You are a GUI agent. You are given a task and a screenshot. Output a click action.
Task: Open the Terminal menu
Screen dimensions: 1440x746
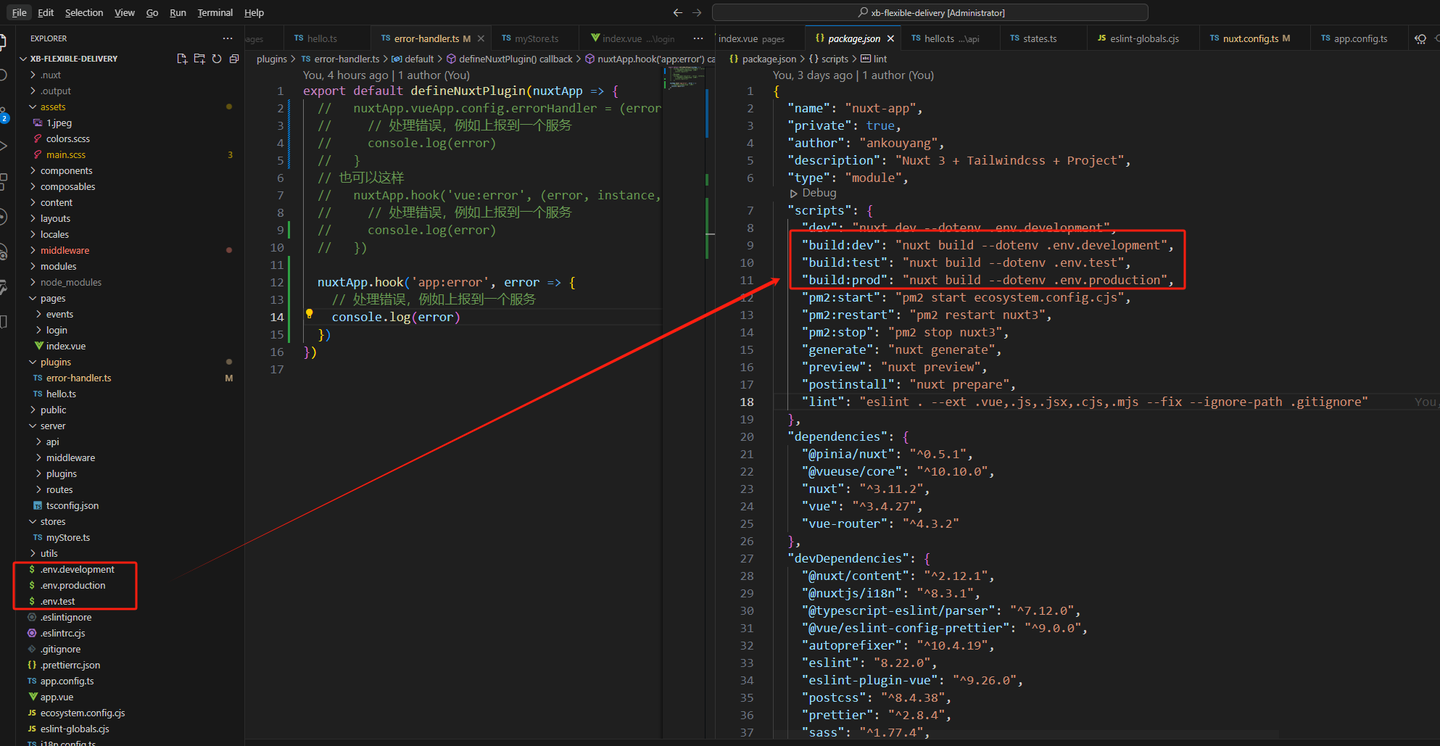pos(214,13)
